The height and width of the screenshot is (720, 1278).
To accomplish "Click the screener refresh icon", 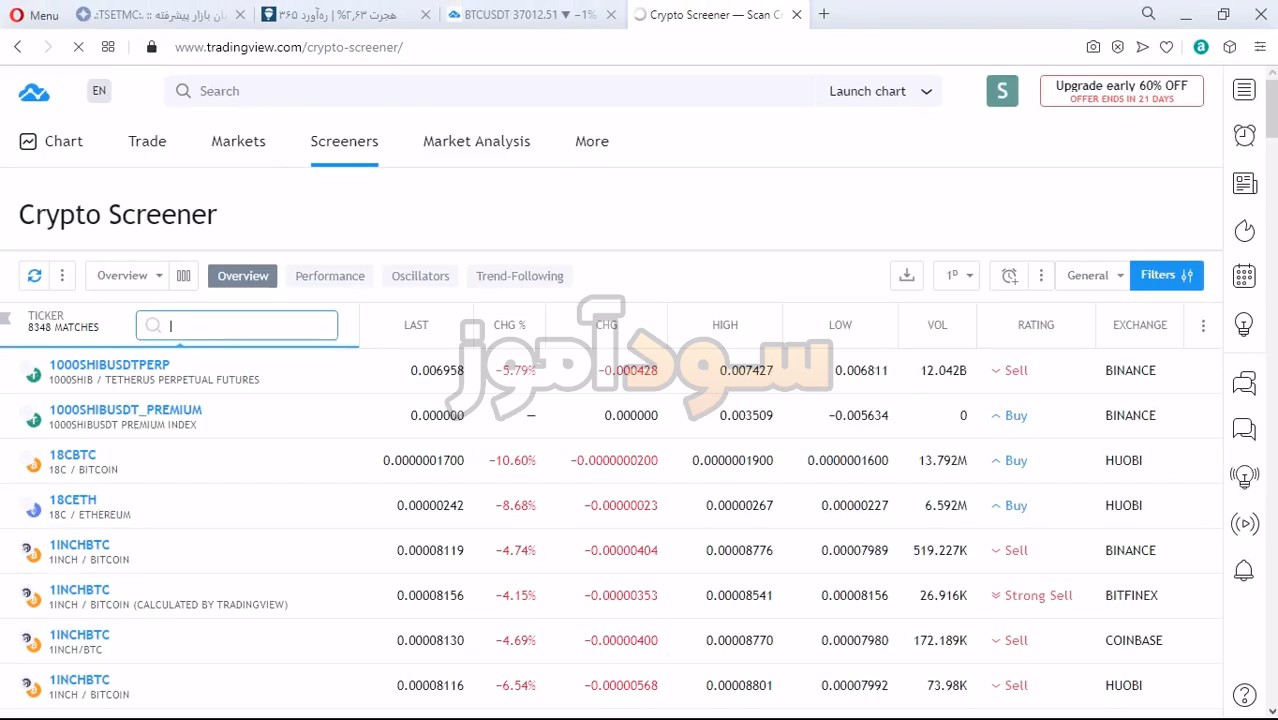I will click(34, 276).
